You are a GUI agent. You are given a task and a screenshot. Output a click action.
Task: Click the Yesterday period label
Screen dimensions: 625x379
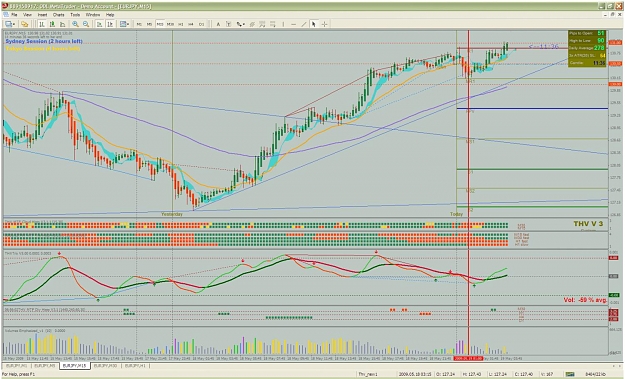pyautogui.click(x=172, y=214)
